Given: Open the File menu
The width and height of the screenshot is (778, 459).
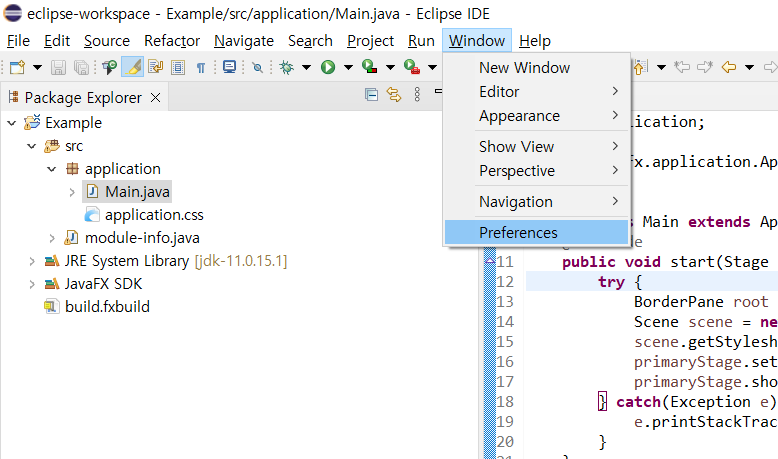Looking at the screenshot, I should (x=18, y=41).
